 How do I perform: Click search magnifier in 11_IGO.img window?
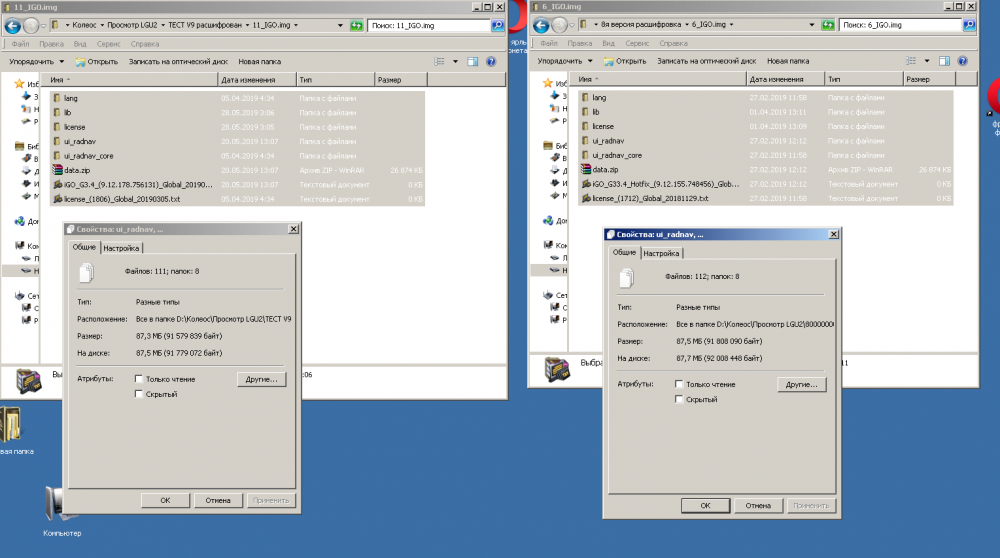[497, 26]
